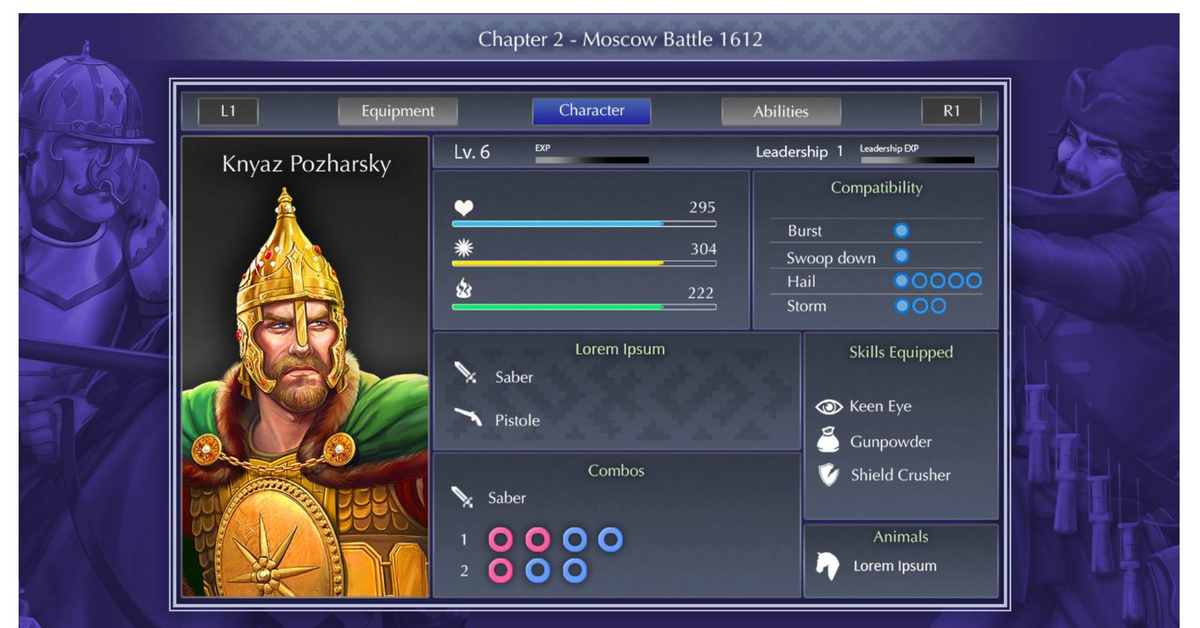Click the starburst stat icon
Screen dimensions: 1200x628
tap(463, 248)
